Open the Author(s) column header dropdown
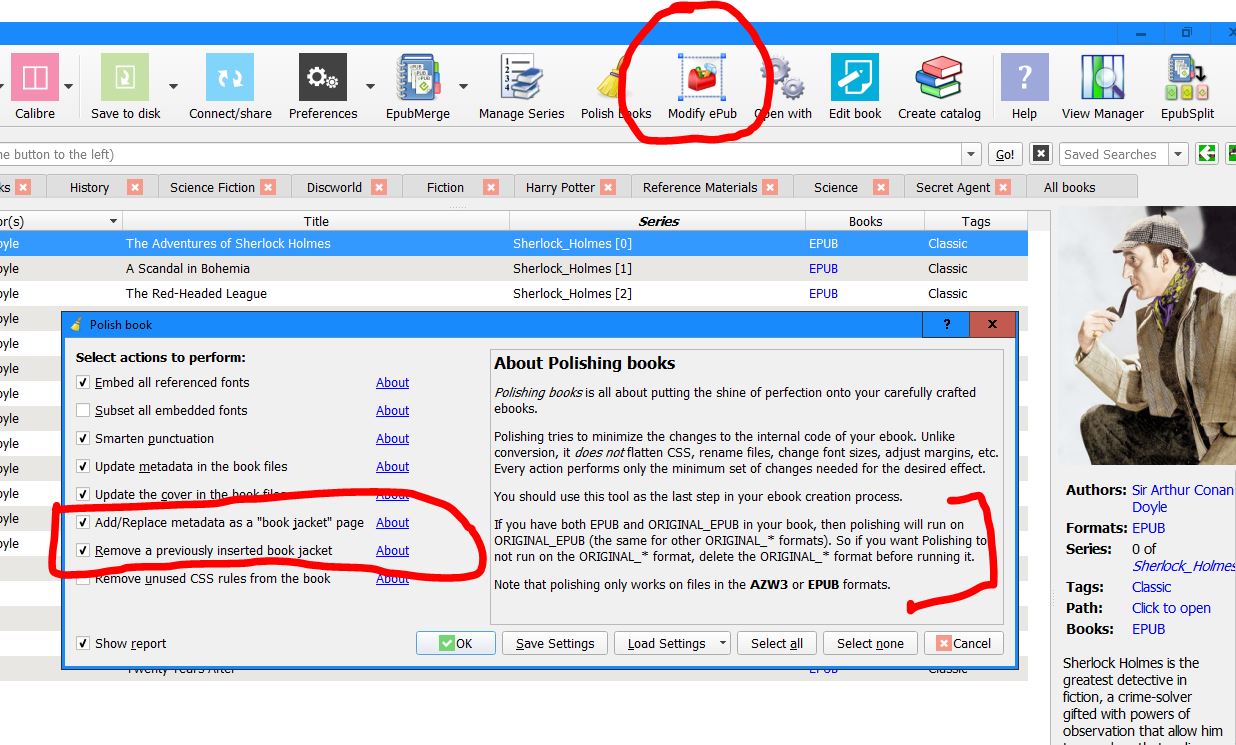Screen dimensions: 1236x745 click(x=113, y=221)
